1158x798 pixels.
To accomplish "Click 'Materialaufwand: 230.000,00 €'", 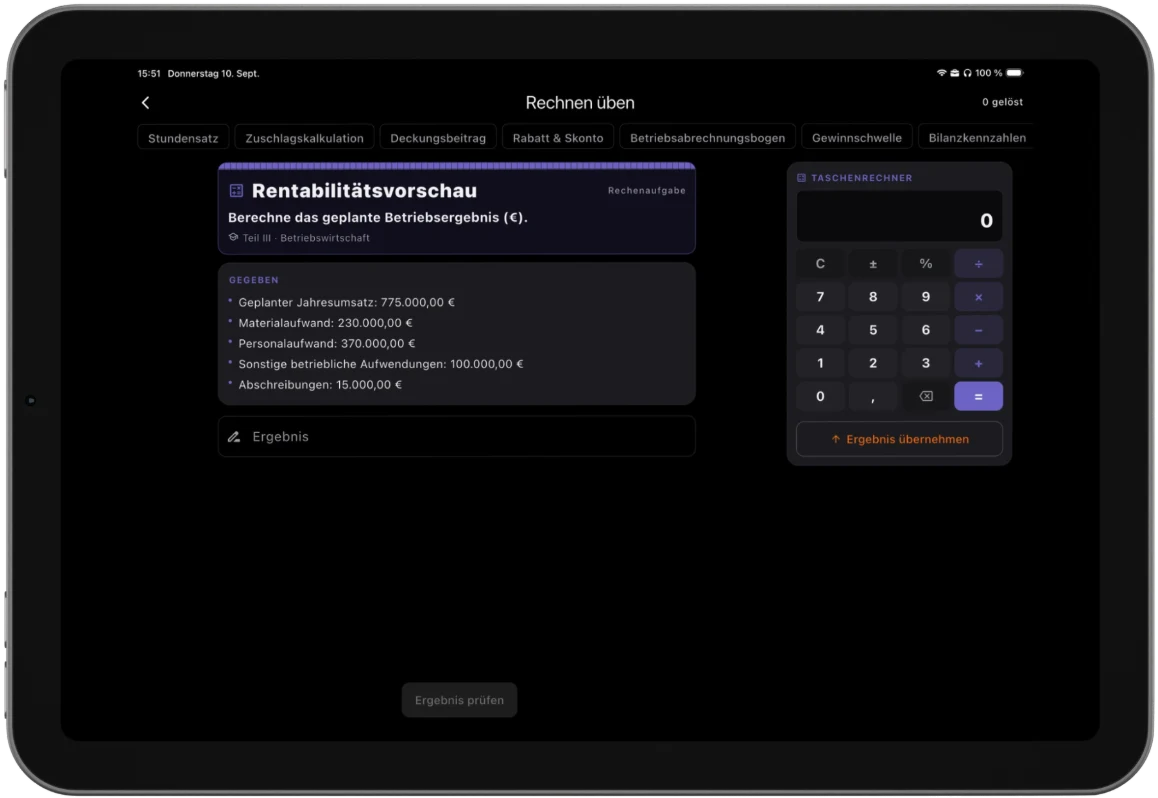I will pyautogui.click(x=326, y=323).
